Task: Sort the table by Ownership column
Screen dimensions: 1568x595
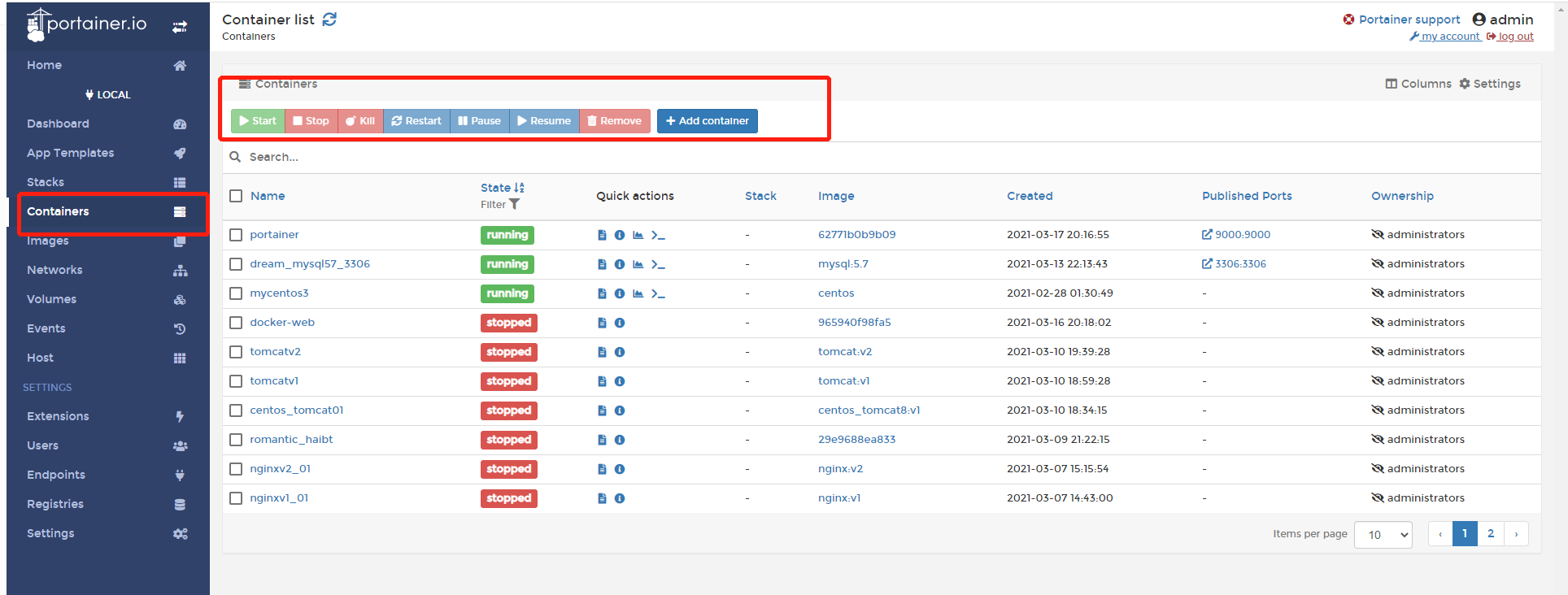Action: (1402, 196)
